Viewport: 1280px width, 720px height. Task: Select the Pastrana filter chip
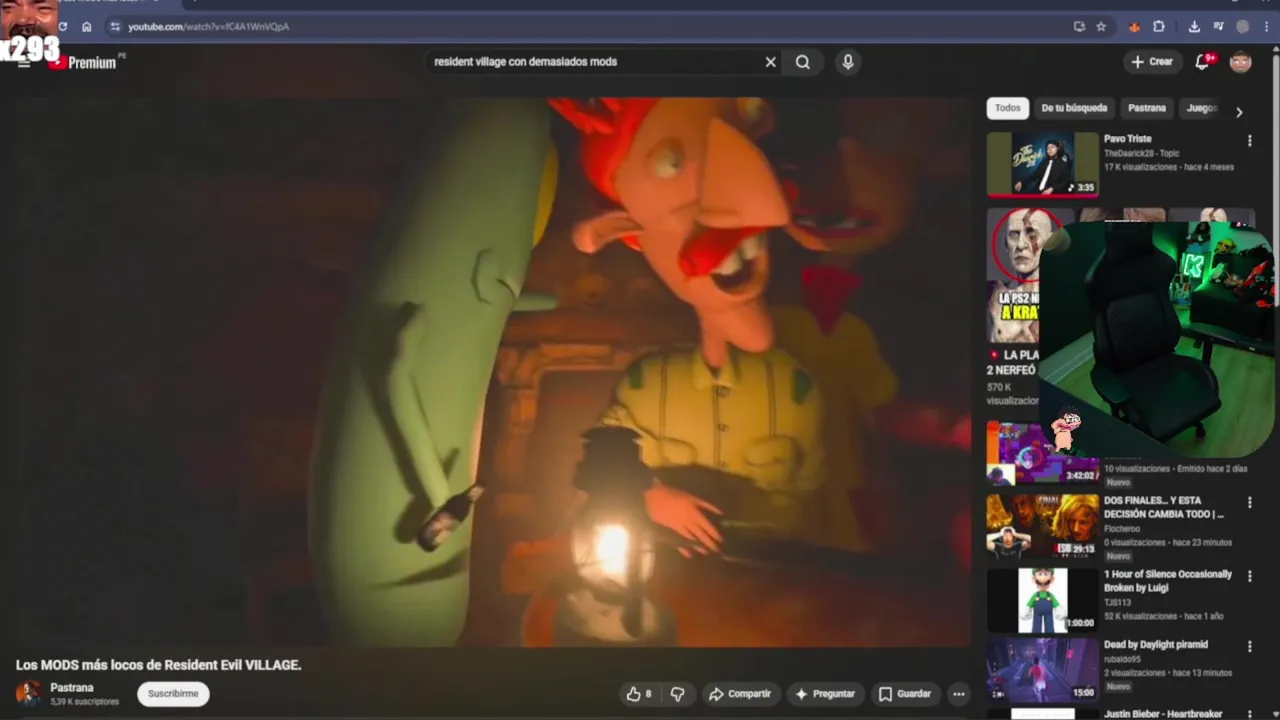tap(1147, 108)
